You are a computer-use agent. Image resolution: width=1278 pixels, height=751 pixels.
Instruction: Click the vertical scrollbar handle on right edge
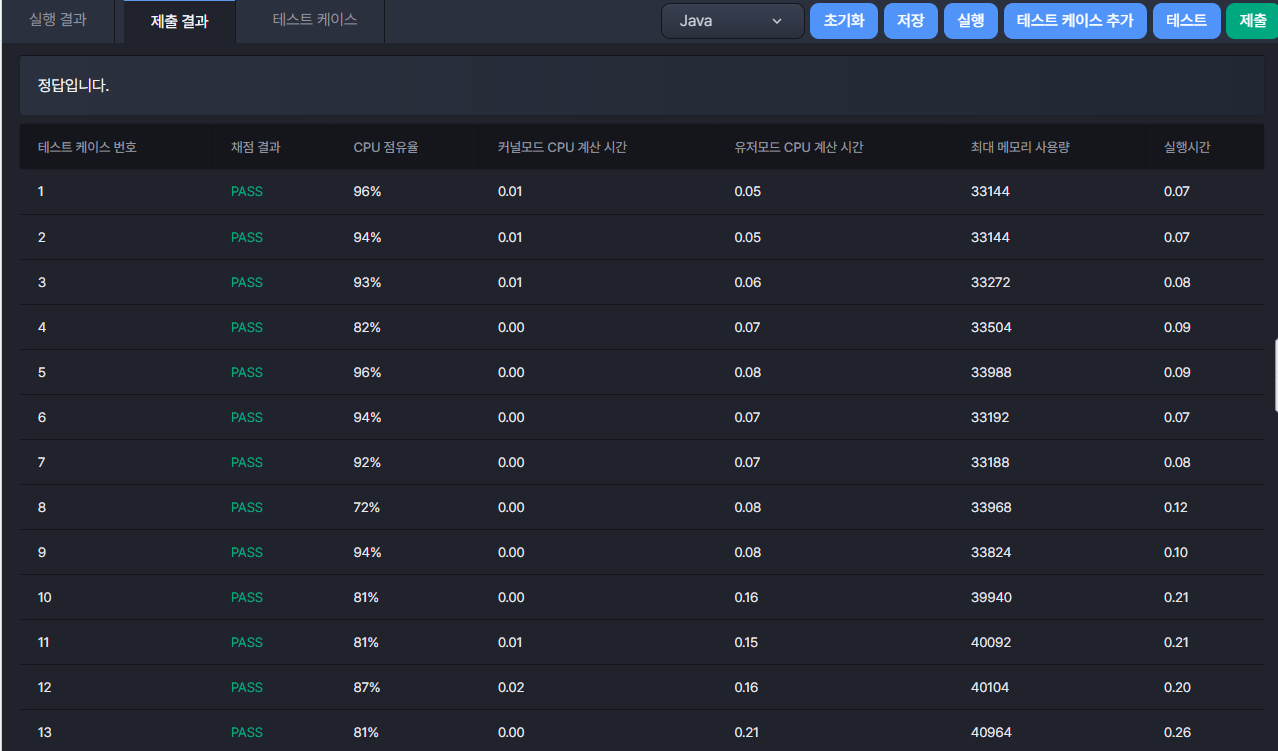click(x=1275, y=376)
